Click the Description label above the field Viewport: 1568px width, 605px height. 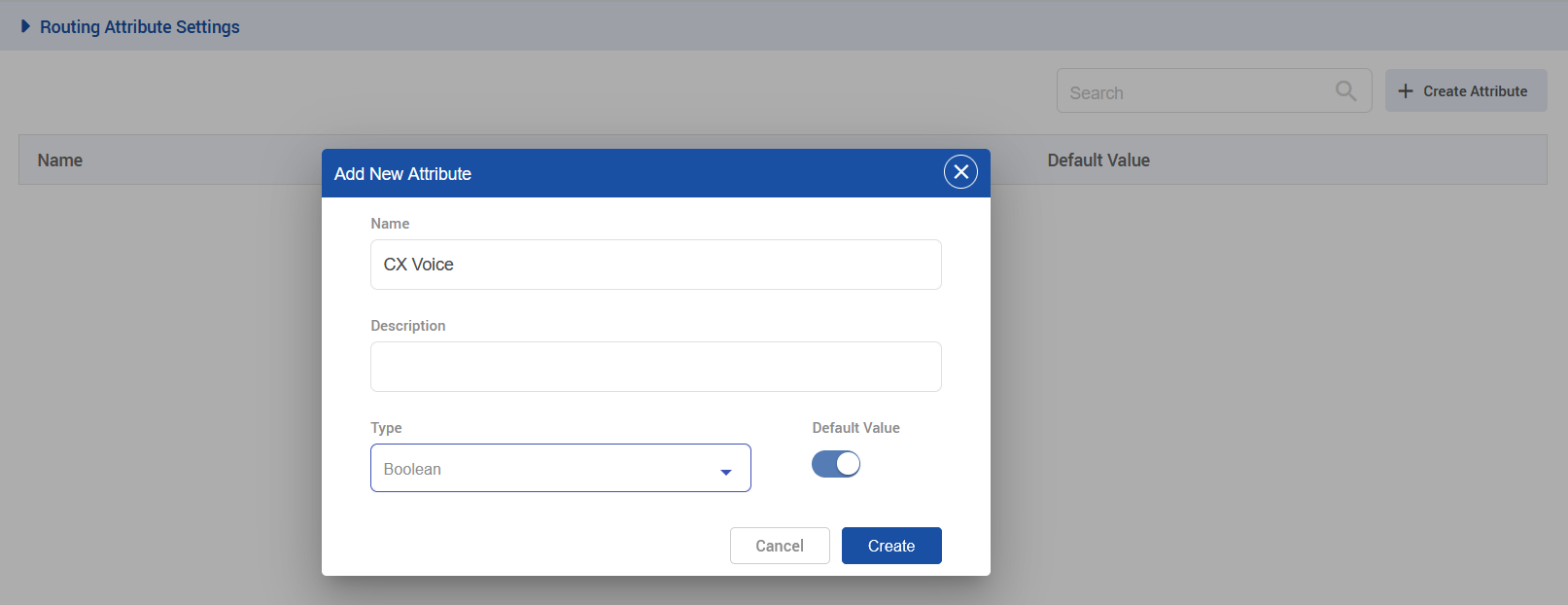click(x=408, y=326)
